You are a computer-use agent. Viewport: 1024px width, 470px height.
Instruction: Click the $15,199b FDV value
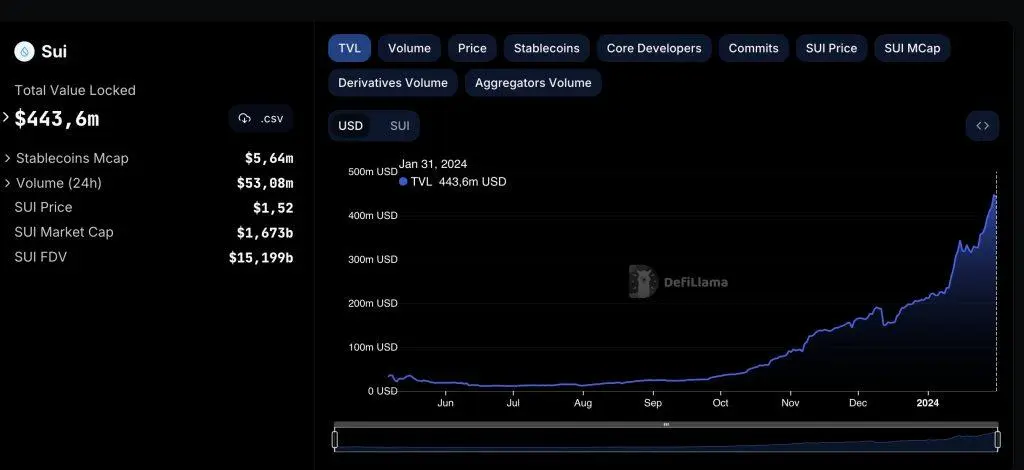(x=261, y=258)
